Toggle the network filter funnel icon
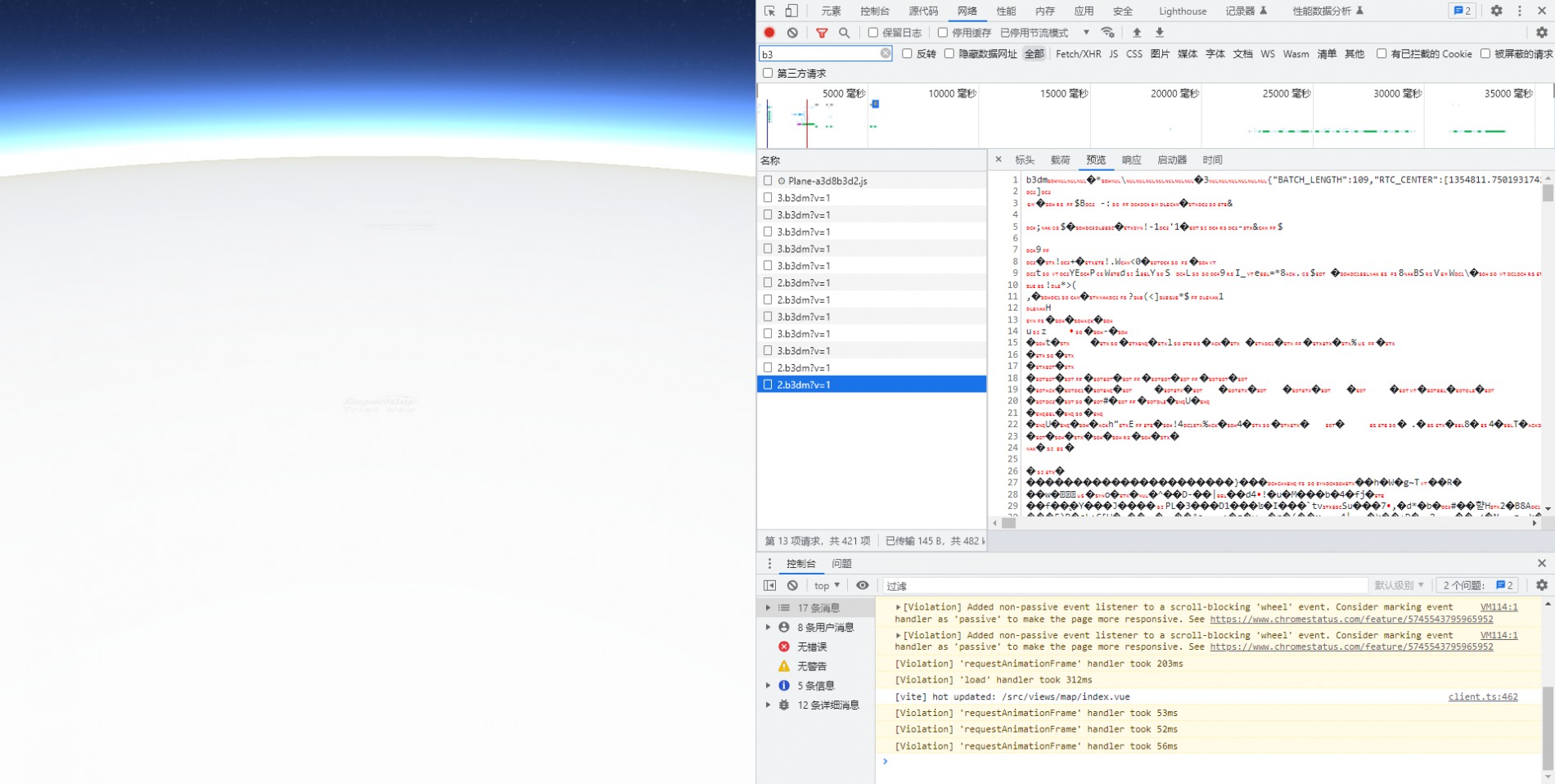This screenshot has height=784, width=1555. pyautogui.click(x=822, y=33)
